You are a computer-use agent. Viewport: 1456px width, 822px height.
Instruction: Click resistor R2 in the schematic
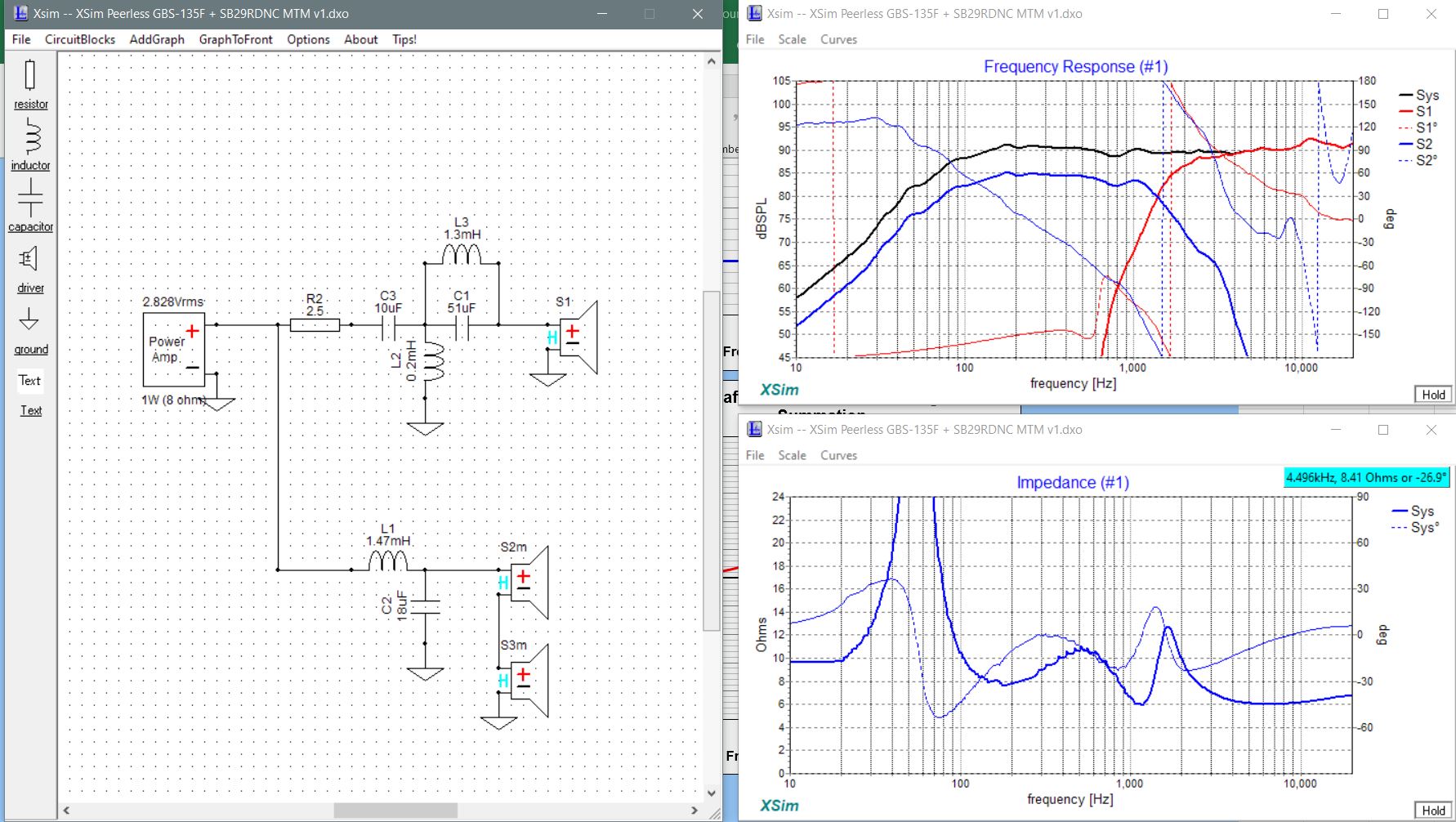point(315,324)
